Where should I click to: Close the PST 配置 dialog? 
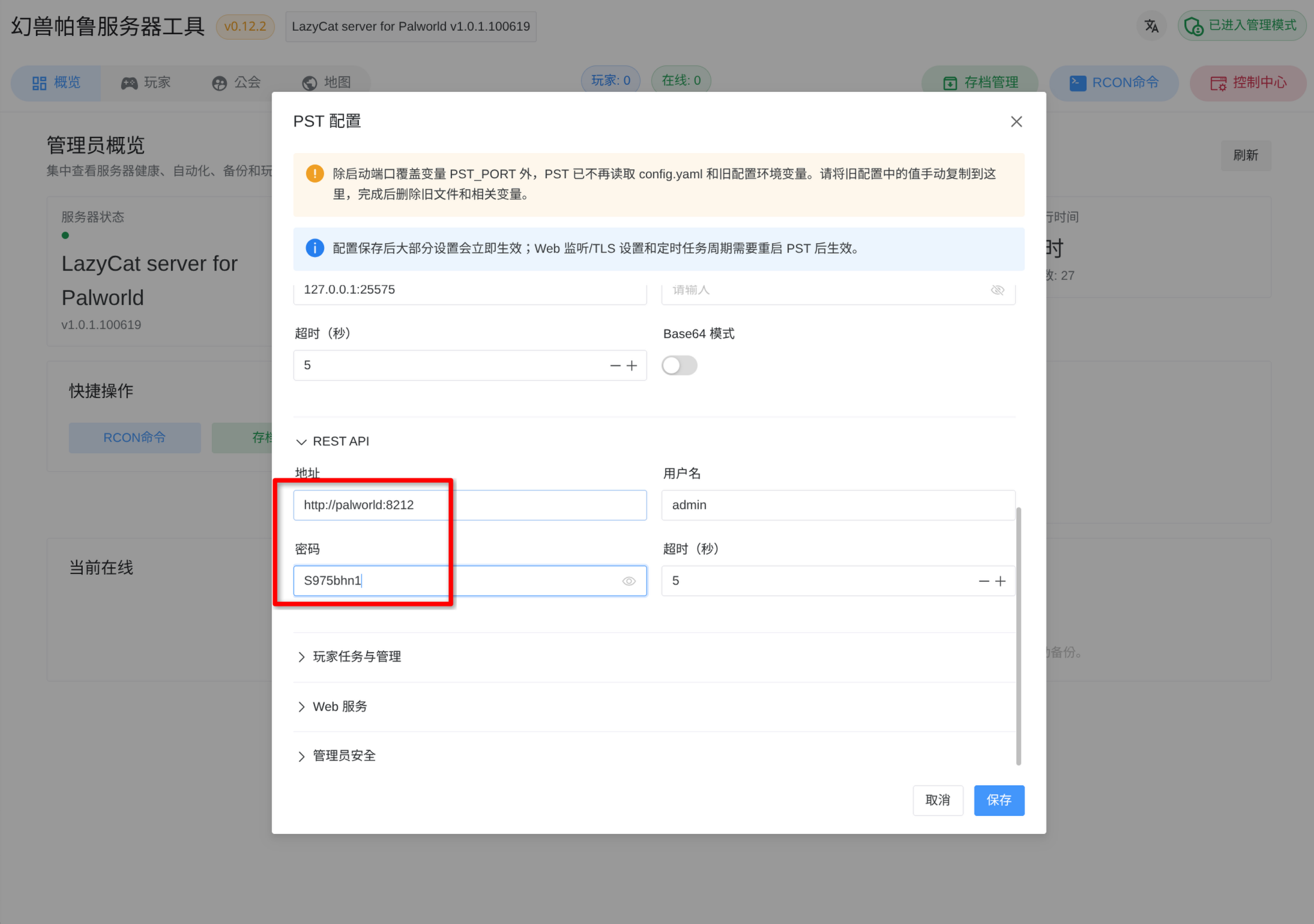click(x=1016, y=121)
